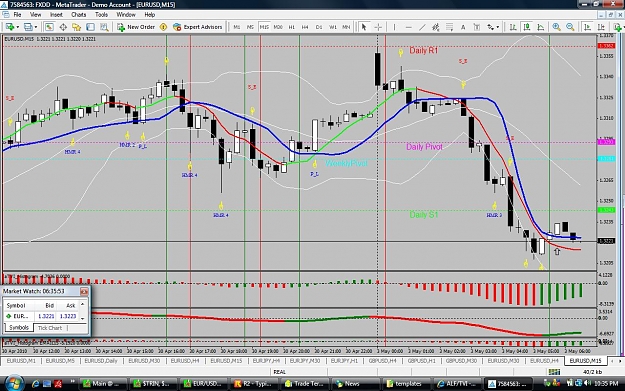Open the File menu
The image size is (625, 391).
pos(18,15)
